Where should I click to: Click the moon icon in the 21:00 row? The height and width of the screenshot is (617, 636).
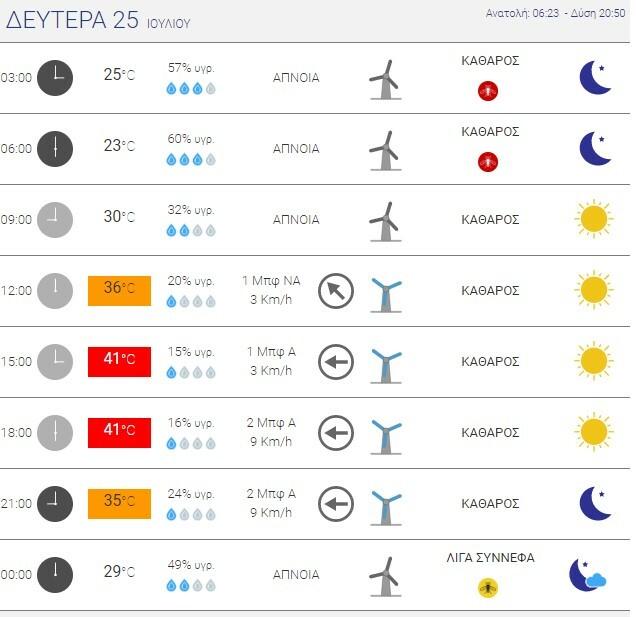(x=595, y=504)
